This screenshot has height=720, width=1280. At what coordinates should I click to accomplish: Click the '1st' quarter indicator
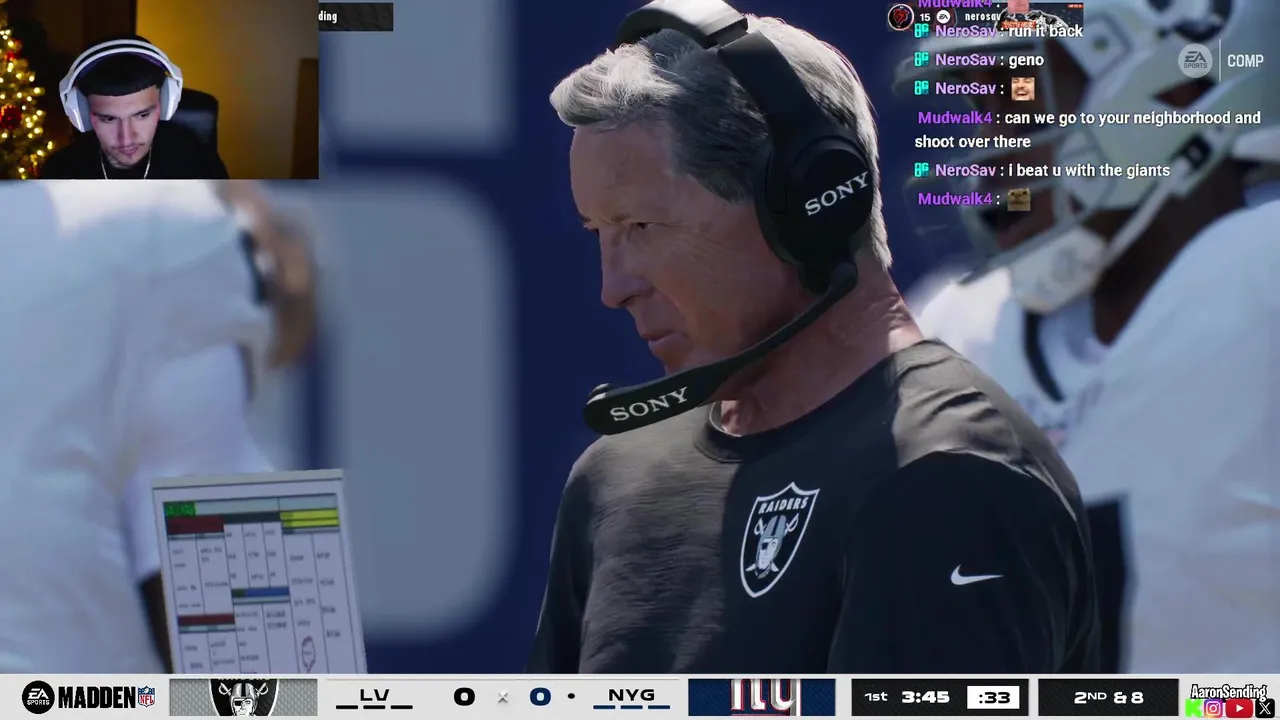click(876, 697)
